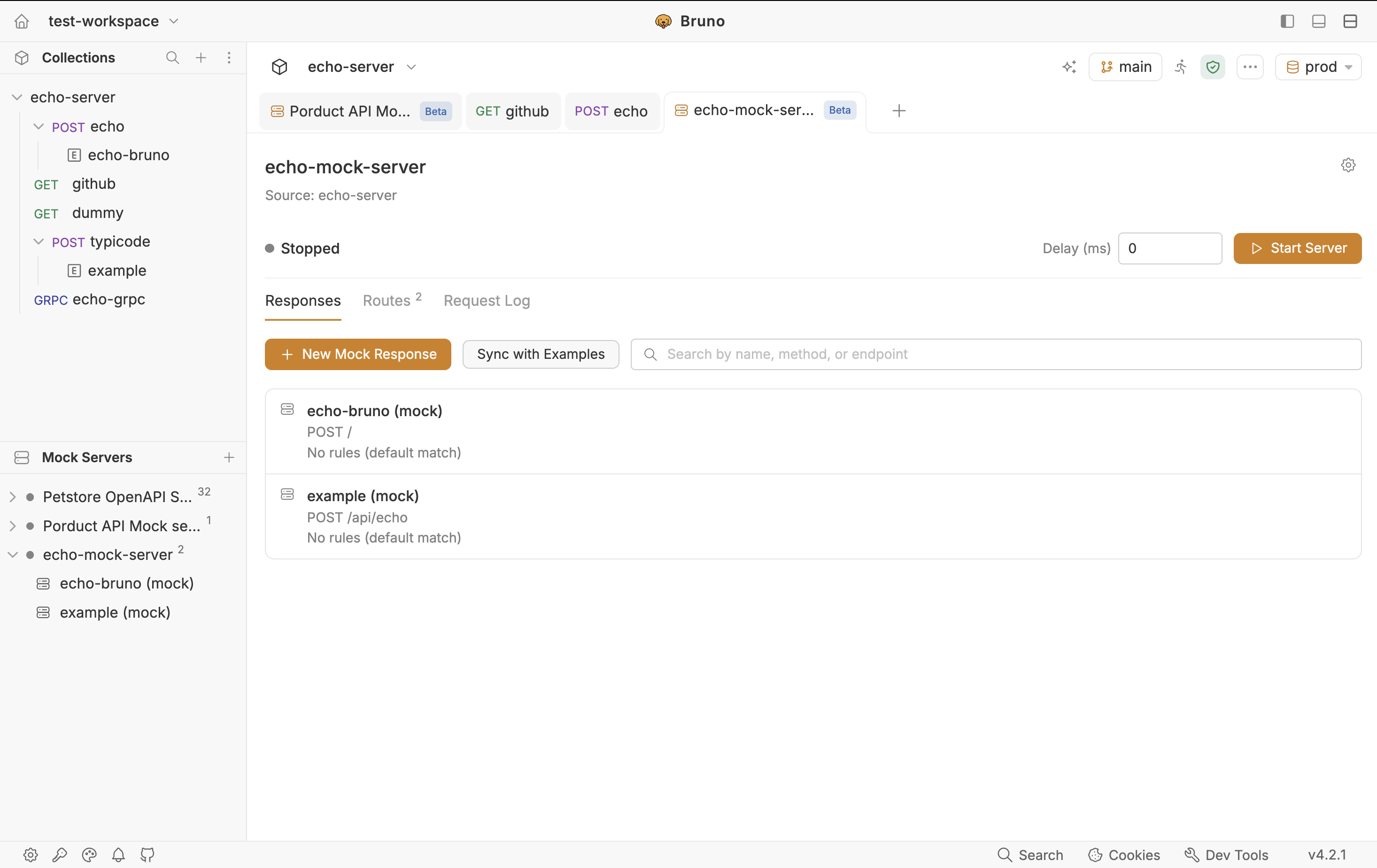Open new tab with plus icon
Screen dimensions: 1377x868
[899, 111]
